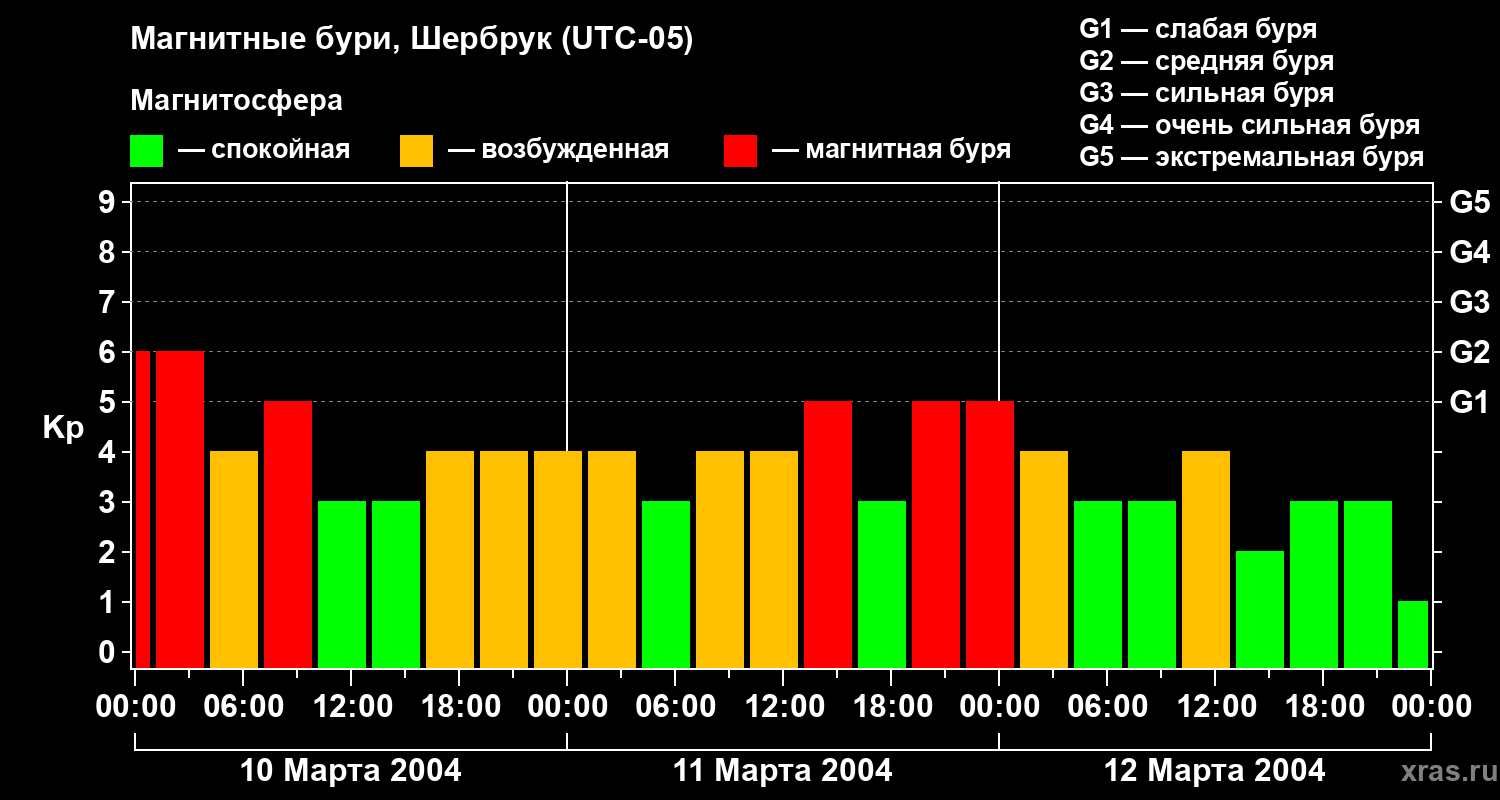Click the green "спокойная" legend swatch
Screen dimensions: 1500x800
146,151
